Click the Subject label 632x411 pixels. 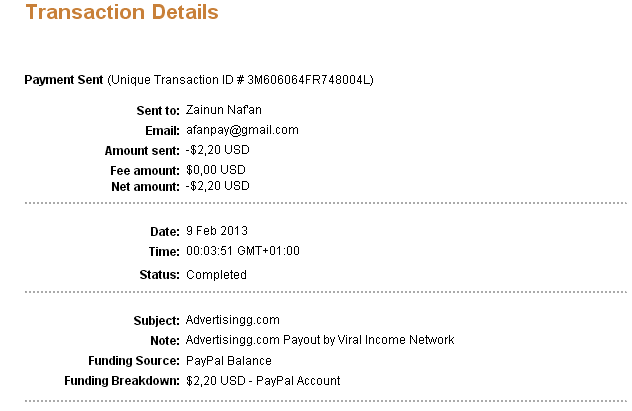(x=157, y=321)
